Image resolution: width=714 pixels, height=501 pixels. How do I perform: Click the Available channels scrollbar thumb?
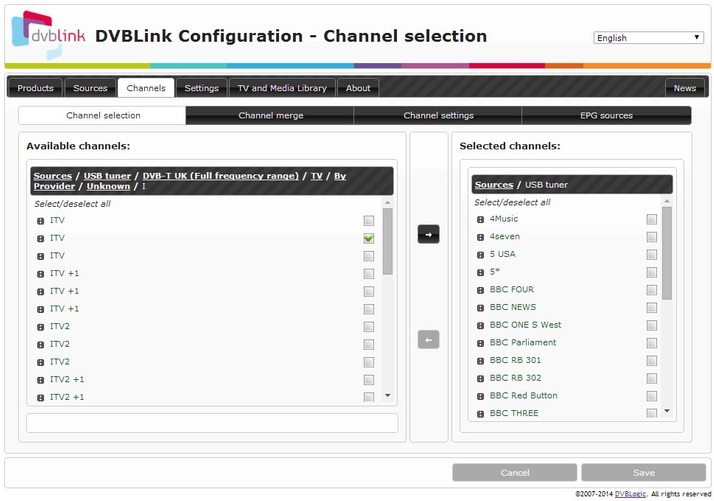(x=388, y=241)
